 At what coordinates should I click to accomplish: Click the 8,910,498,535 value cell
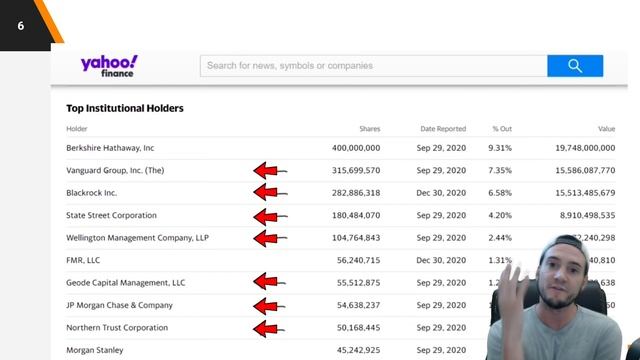(x=587, y=215)
